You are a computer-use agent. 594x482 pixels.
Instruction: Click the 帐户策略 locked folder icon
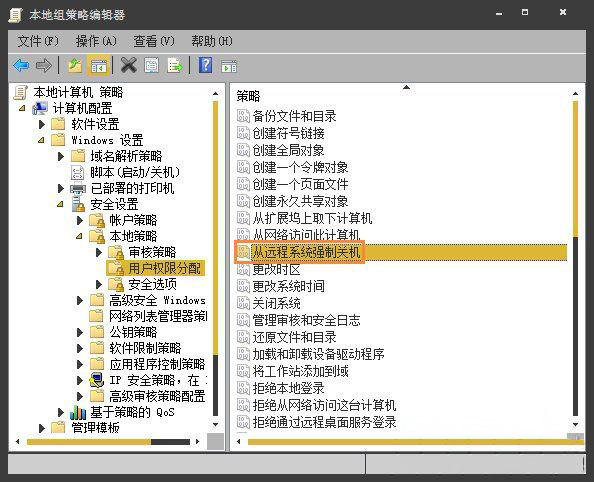pos(97,220)
